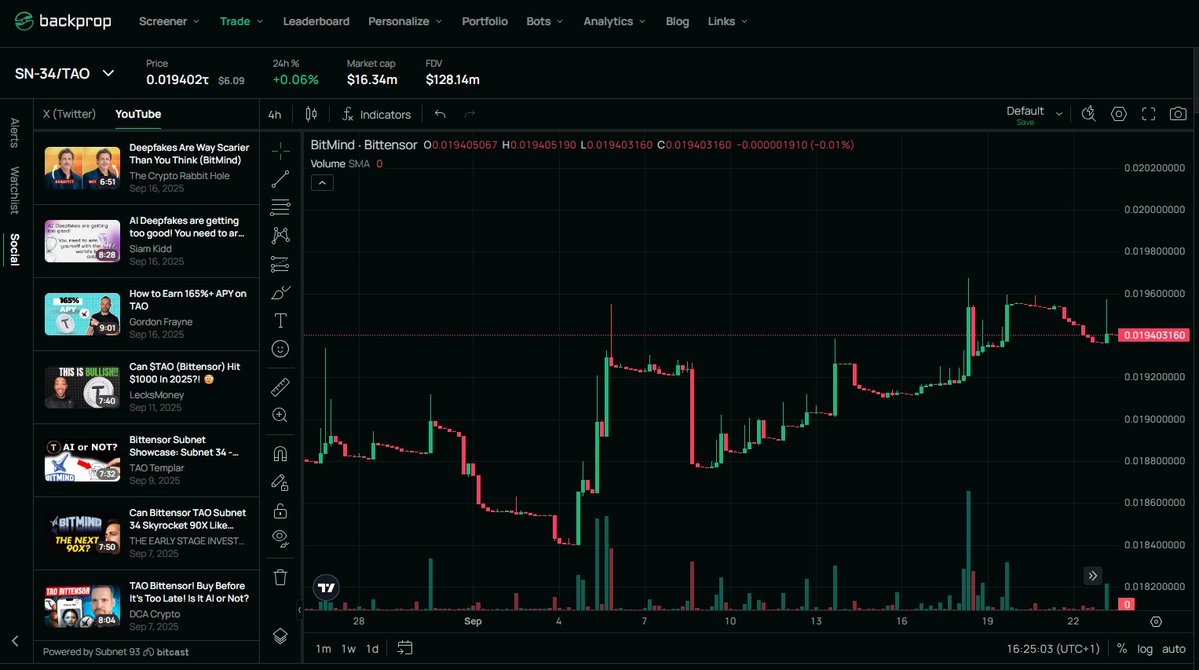This screenshot has height=670, width=1199.
Task: Open How to Earn 165%+ APY video
Action: click(x=146, y=314)
